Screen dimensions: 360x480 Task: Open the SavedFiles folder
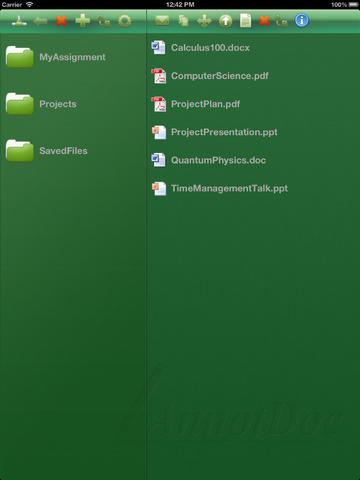[73, 151]
